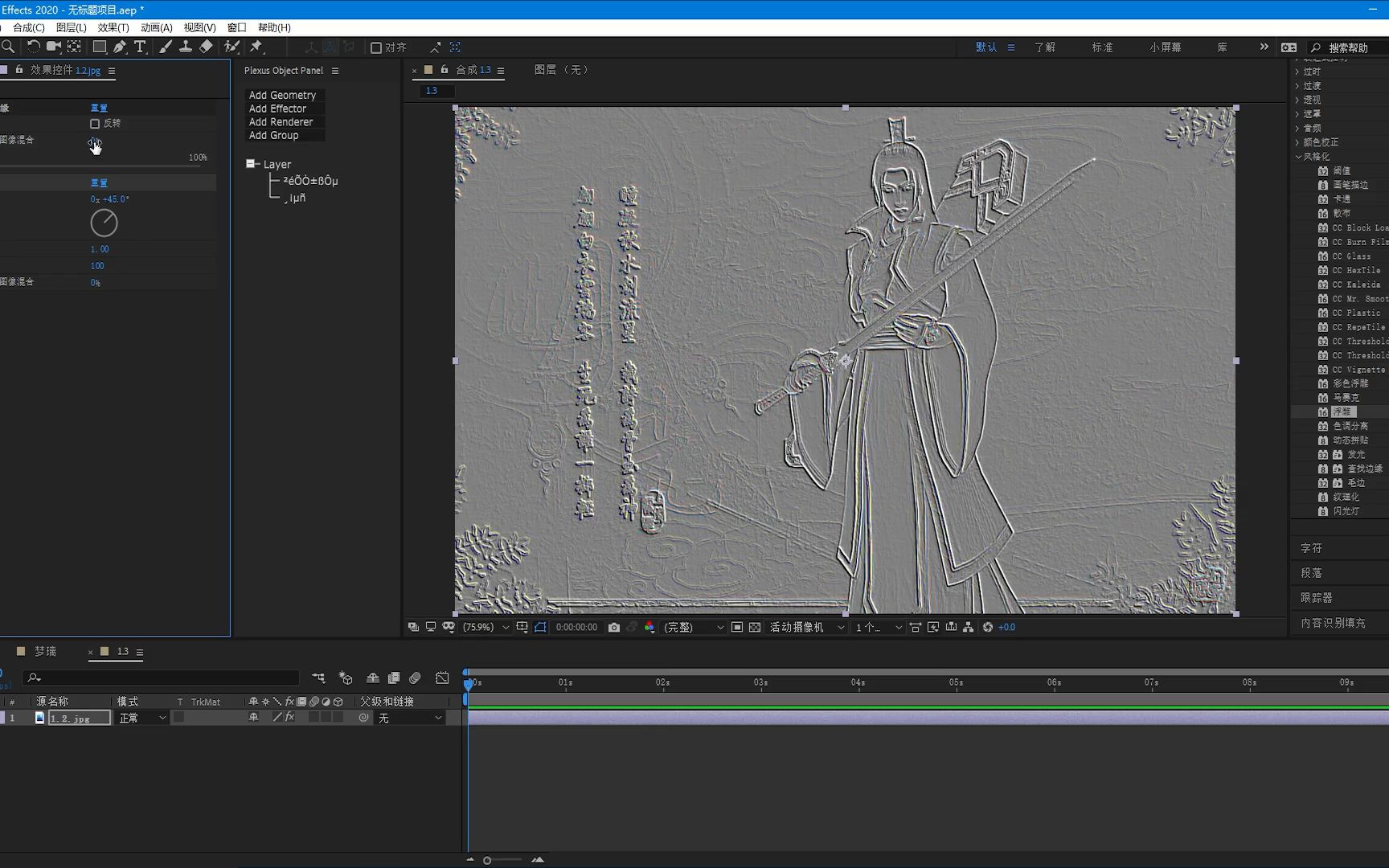Enable motion blur for timeline
The height and width of the screenshot is (868, 1389).
415,678
